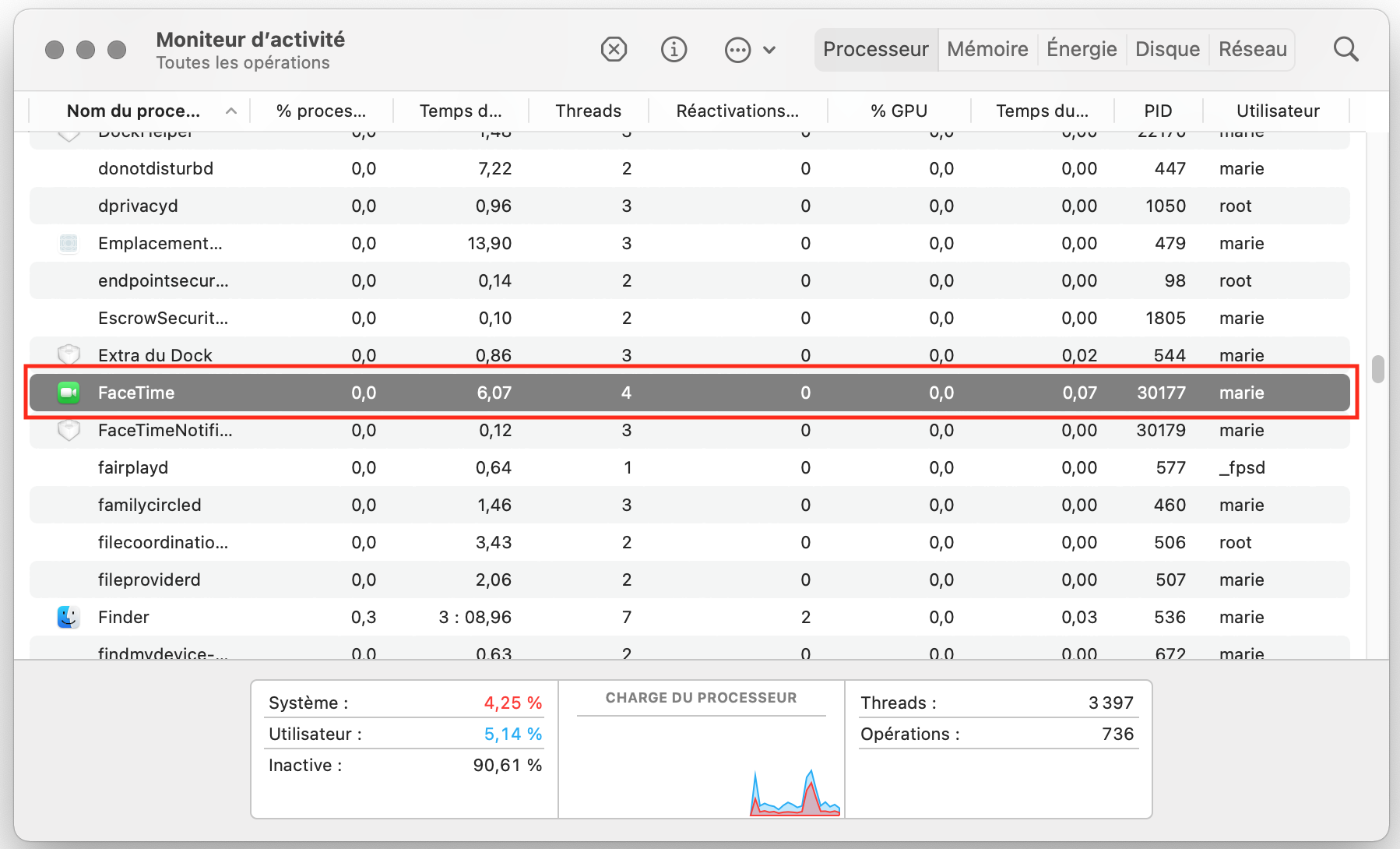Select the dprivacyd process
Screen dimensions: 1400x849
pos(138,206)
